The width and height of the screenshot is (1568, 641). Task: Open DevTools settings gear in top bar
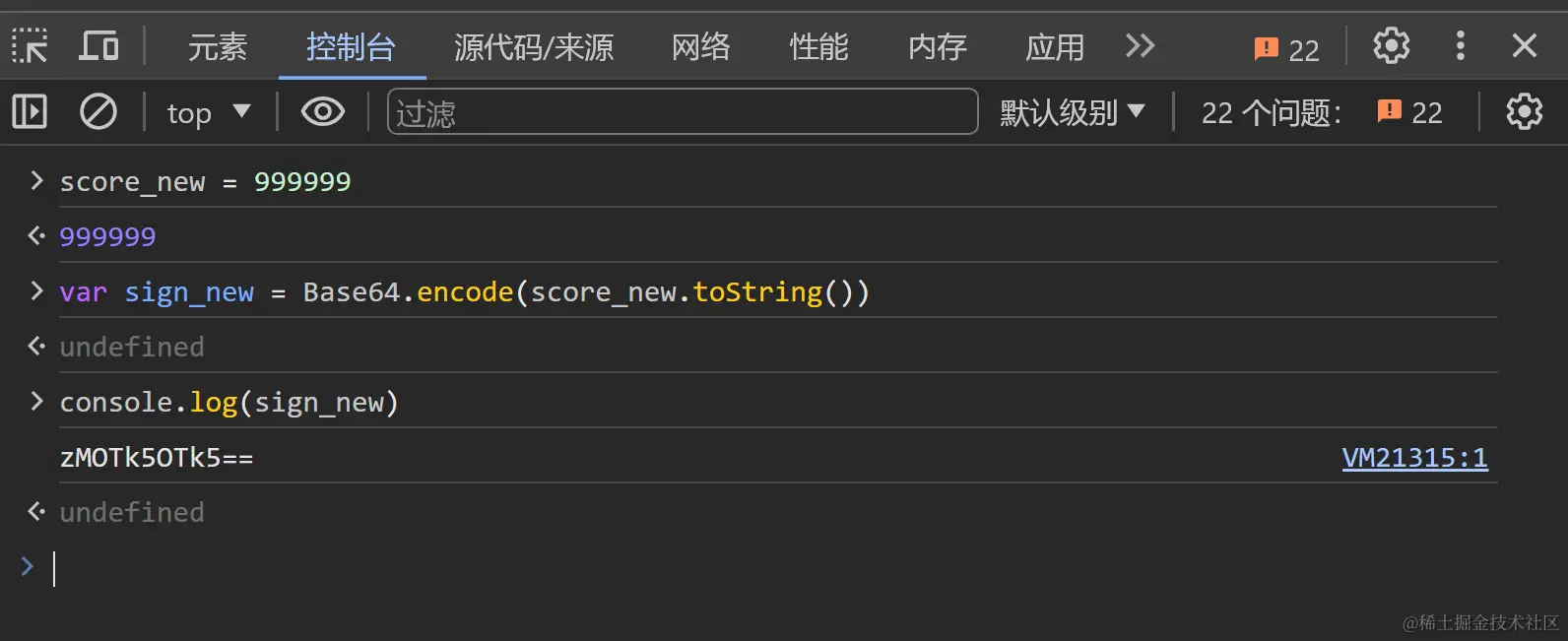click(x=1391, y=46)
